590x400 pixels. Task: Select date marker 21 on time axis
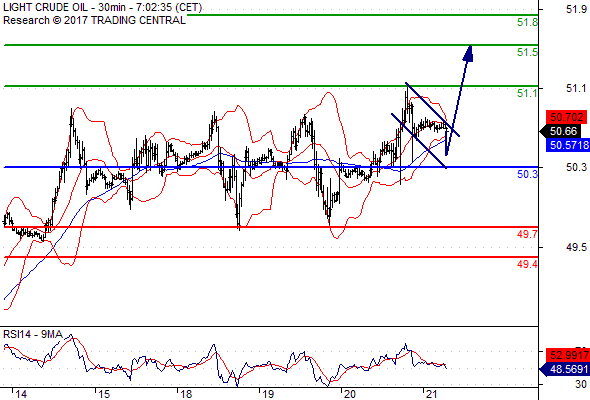click(x=432, y=394)
